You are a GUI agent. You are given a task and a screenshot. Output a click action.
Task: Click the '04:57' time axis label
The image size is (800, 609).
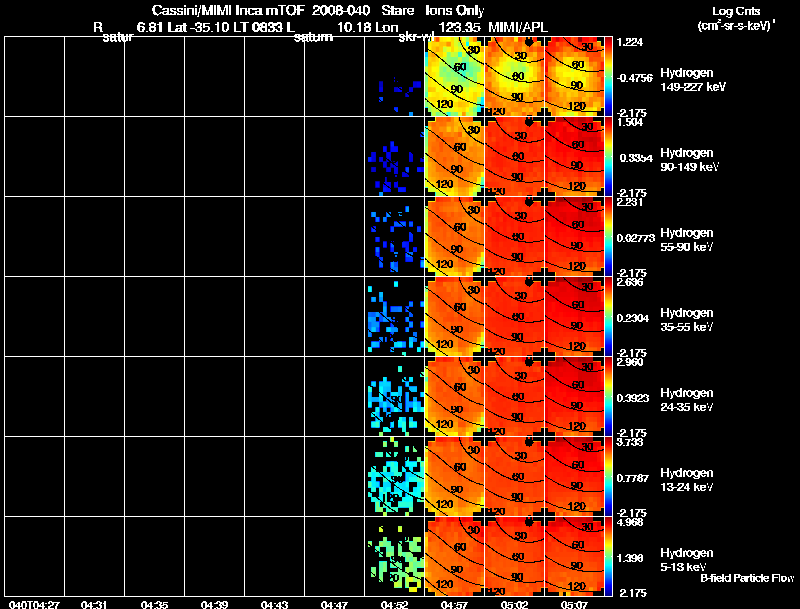(454, 605)
